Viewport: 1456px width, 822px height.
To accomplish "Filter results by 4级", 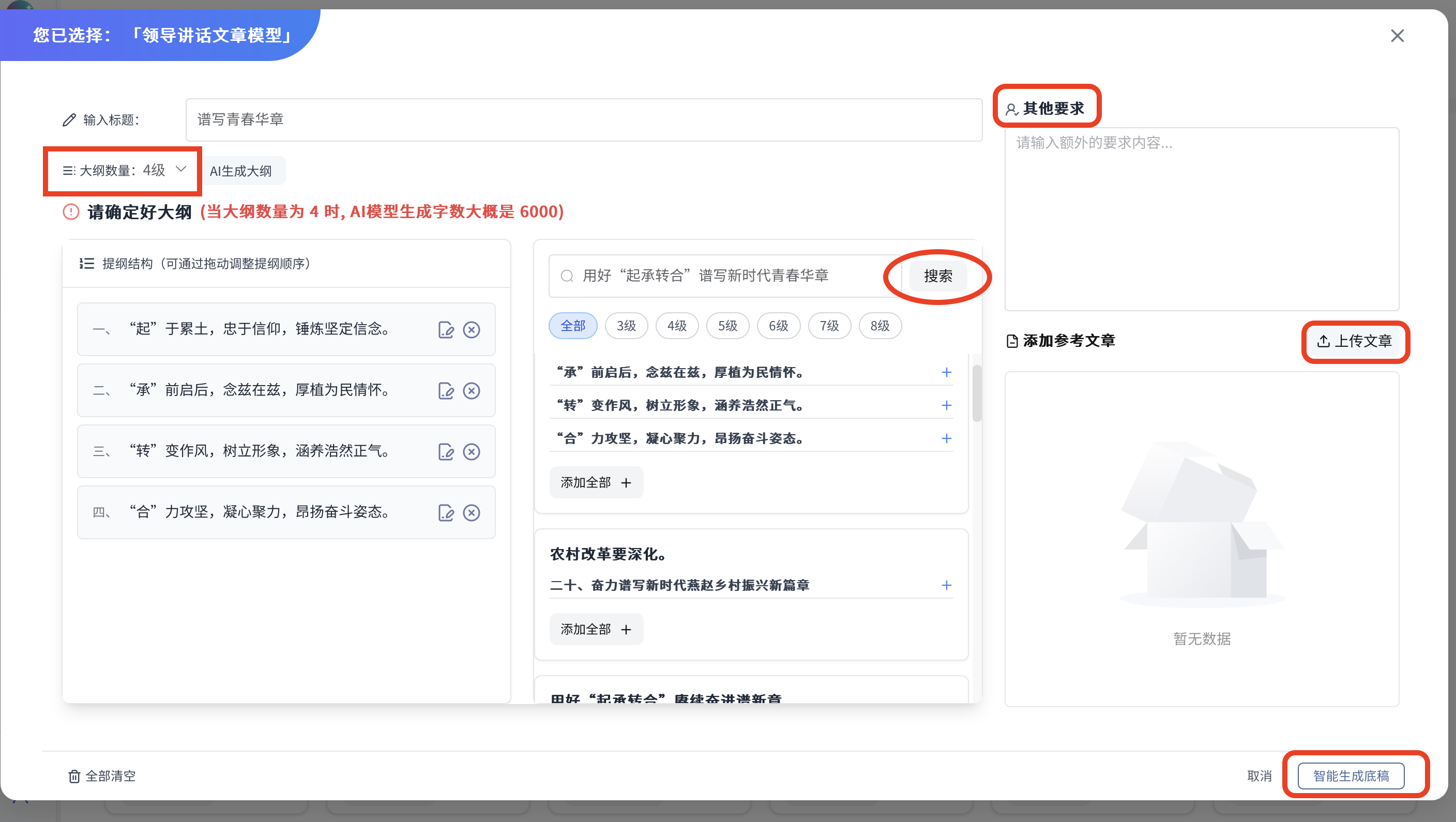I will pyautogui.click(x=677, y=326).
